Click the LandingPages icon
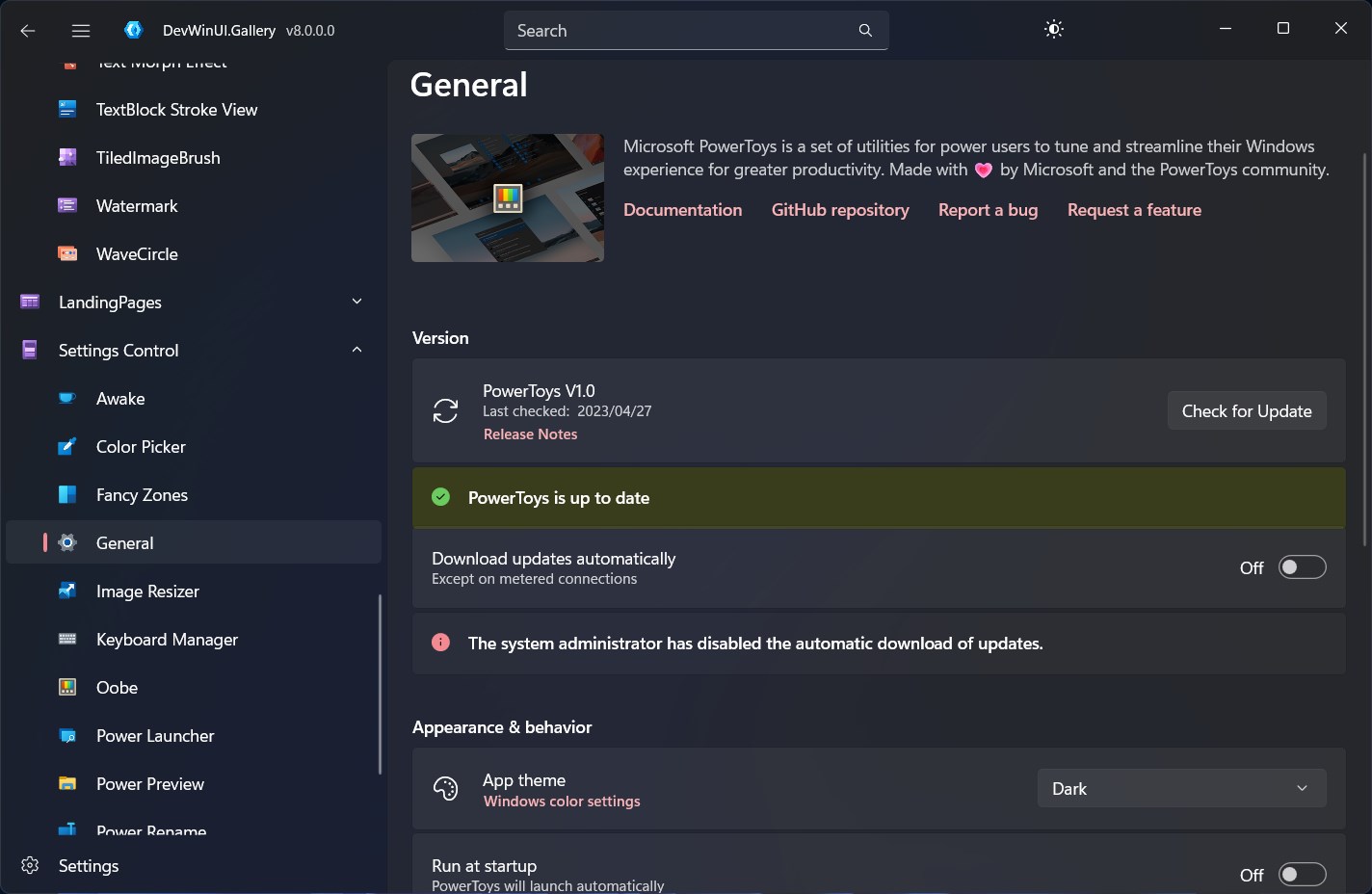Screen dimensions: 1372x894 pos(30,302)
